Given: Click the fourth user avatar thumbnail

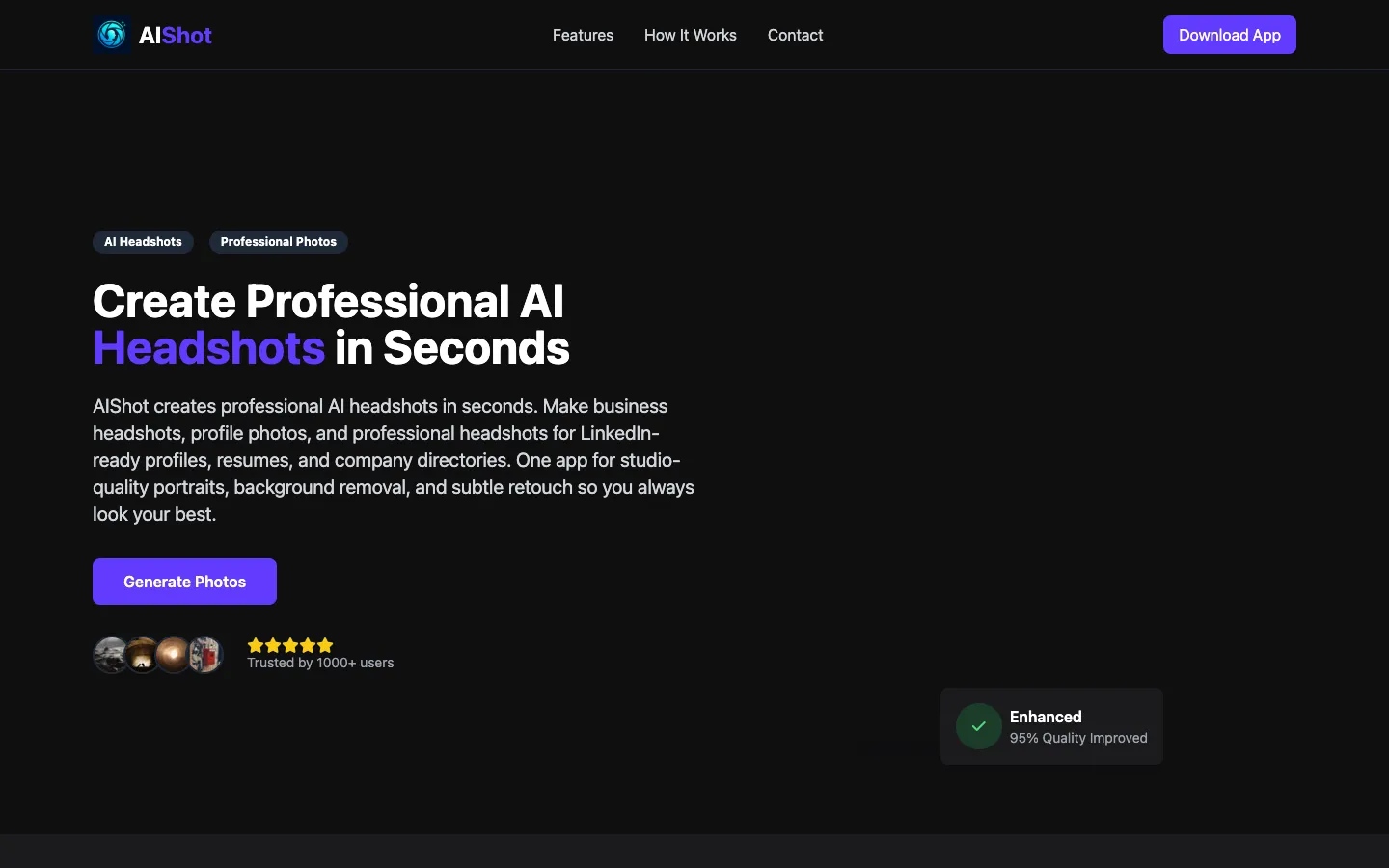Looking at the screenshot, I should point(204,655).
